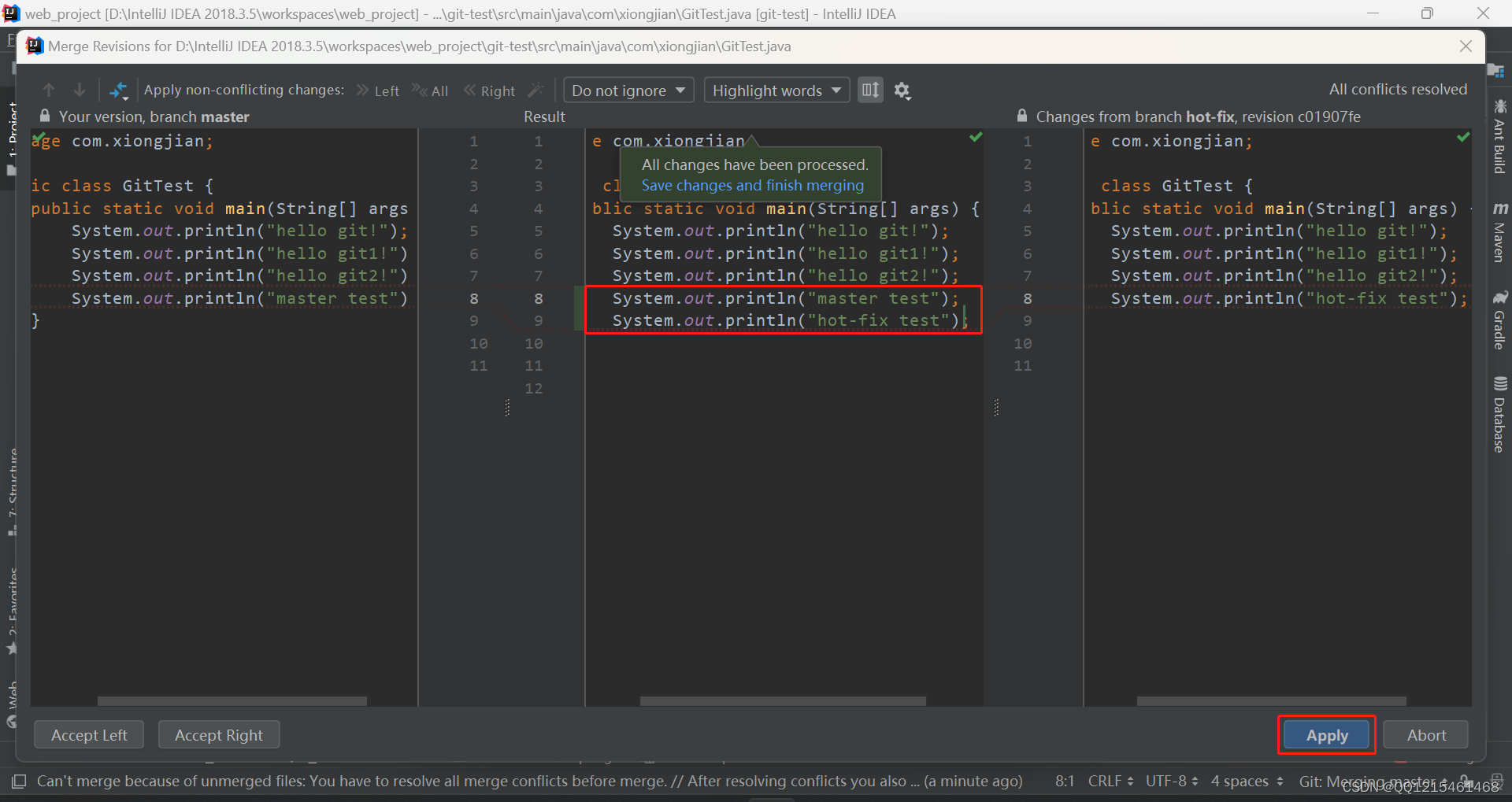Place cursor on "master test" line in Result
Viewport: 1512px width, 802px height.
coord(786,298)
